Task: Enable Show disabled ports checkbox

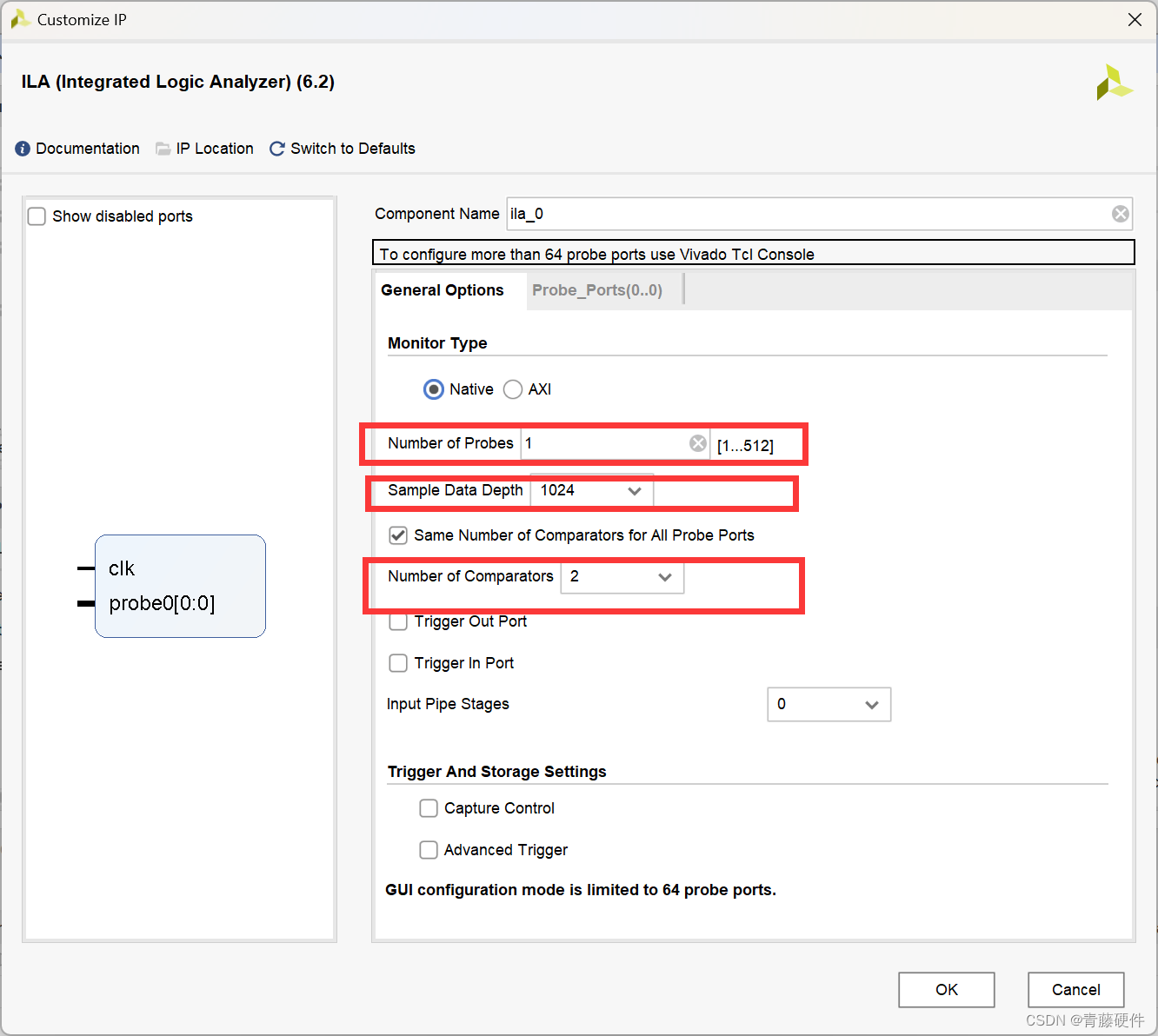Action: [x=37, y=216]
